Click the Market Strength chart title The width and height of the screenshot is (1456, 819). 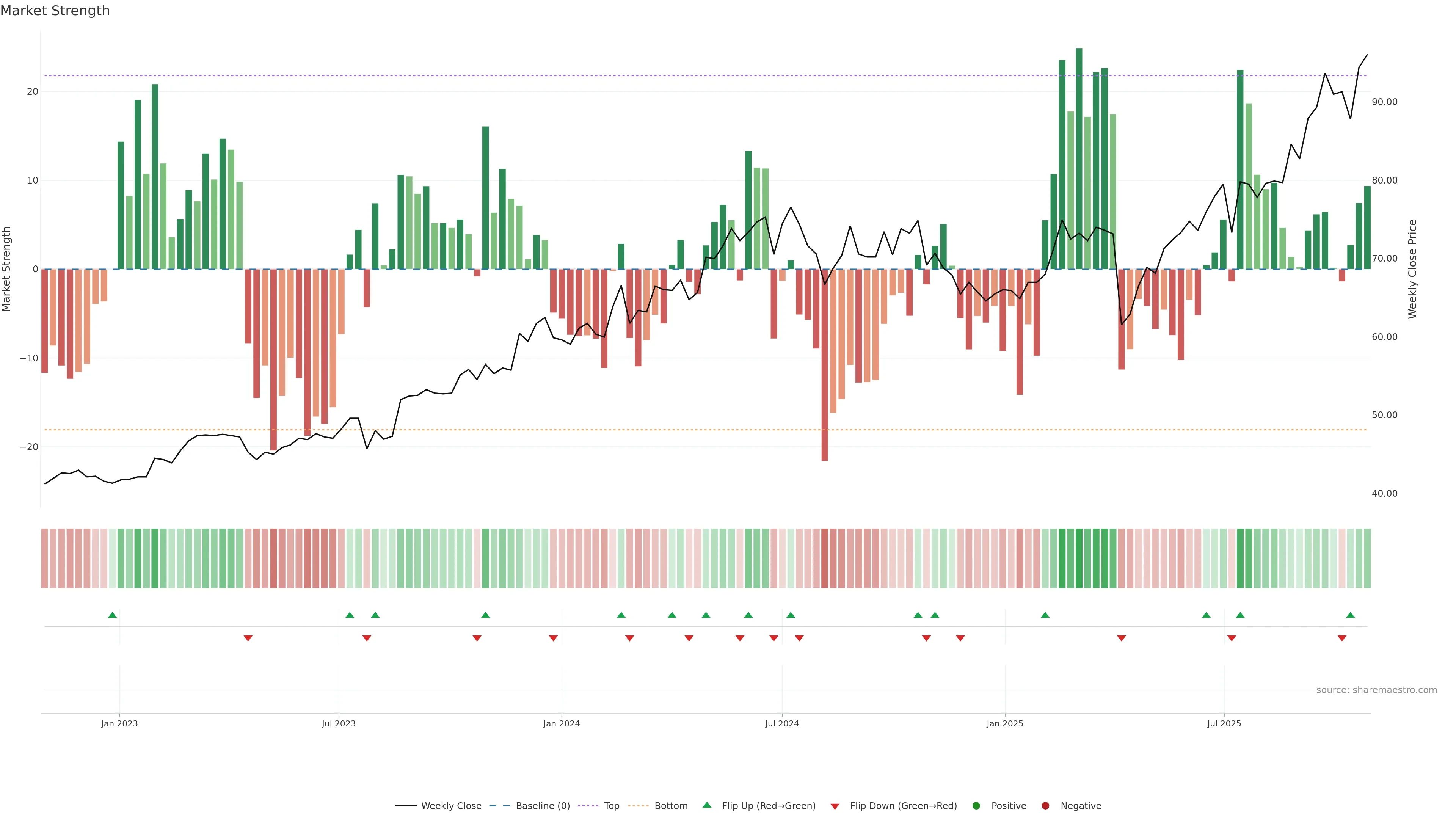point(55,11)
